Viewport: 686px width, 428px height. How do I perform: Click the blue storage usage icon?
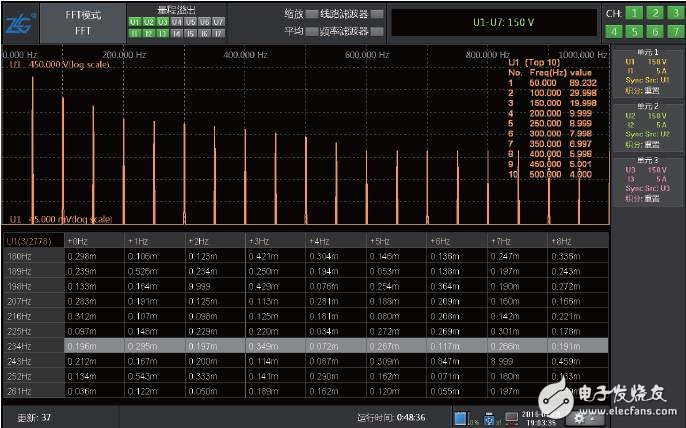tap(460, 419)
